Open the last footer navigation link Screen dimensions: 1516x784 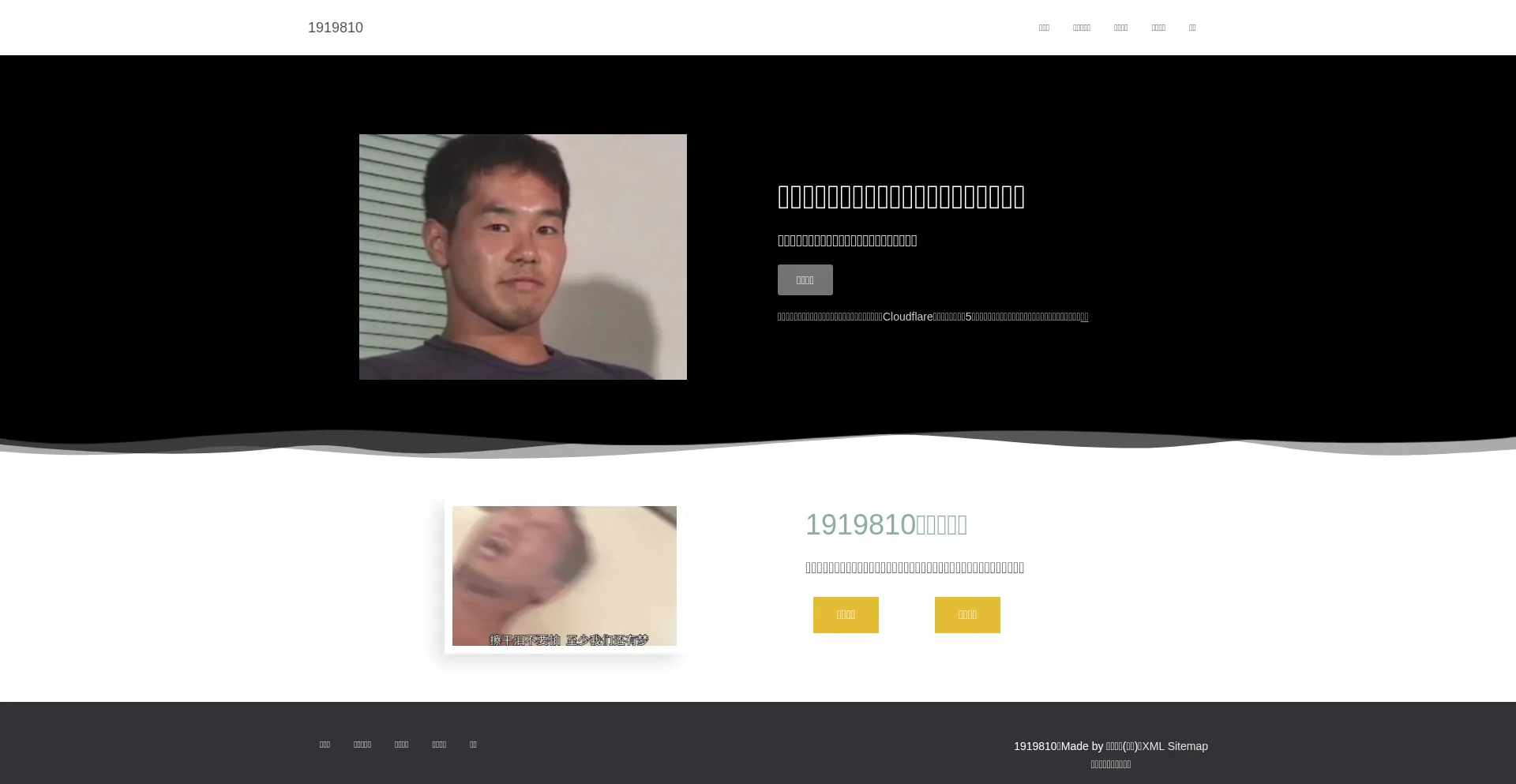point(473,745)
